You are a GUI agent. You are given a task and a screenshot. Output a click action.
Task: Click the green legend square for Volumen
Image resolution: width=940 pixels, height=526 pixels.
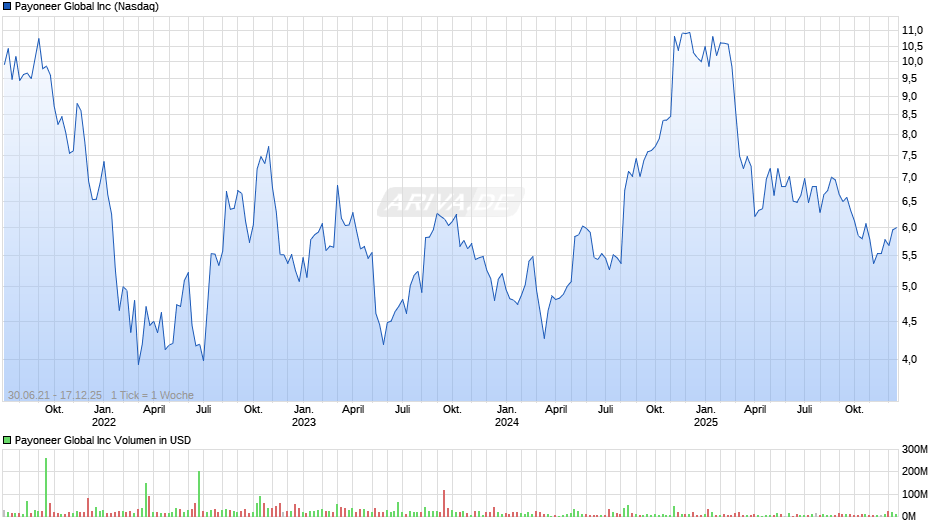point(7,440)
